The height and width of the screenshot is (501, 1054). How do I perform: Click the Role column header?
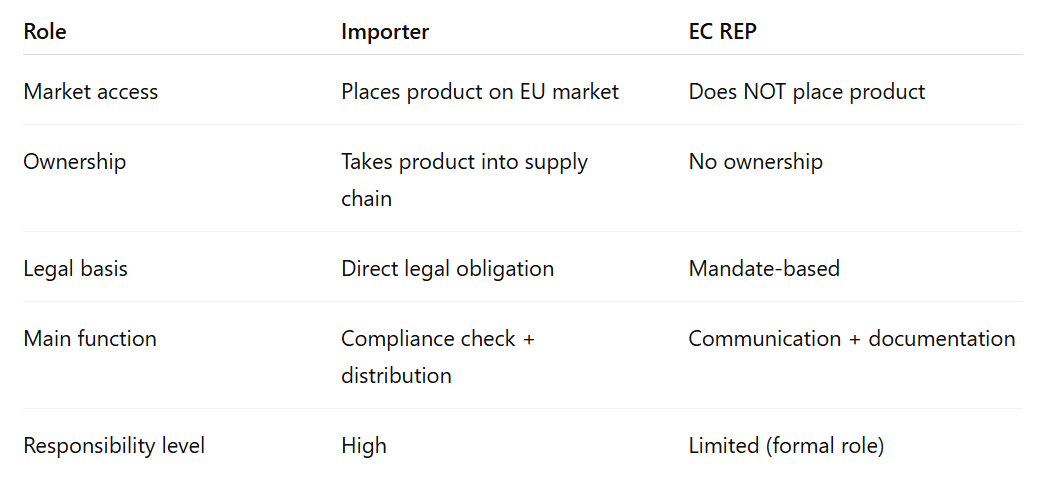45,32
